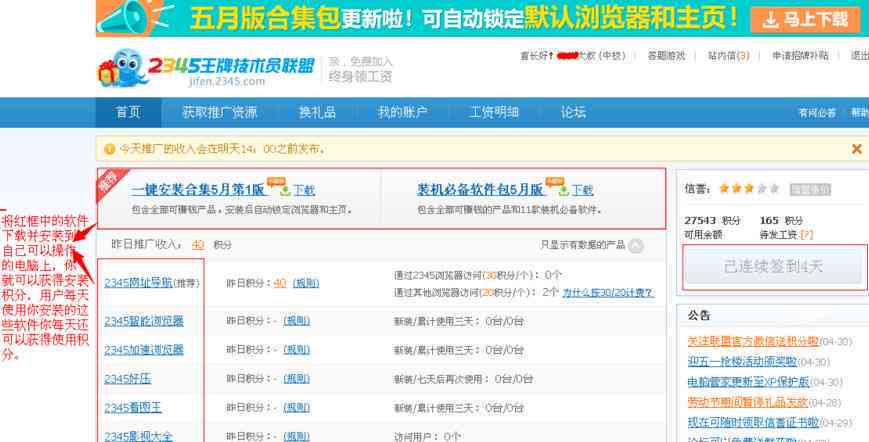
Task: Open announcement 现在可随时领取信誉证书啦
Action: (753, 423)
